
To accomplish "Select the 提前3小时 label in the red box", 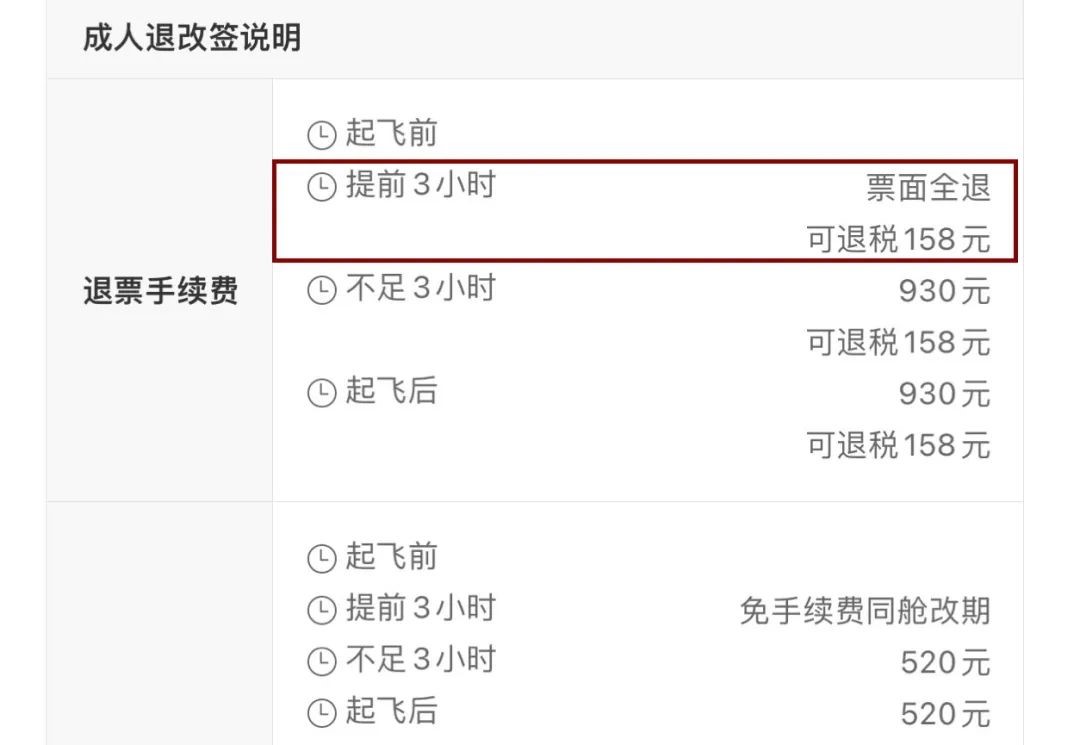I will pyautogui.click(x=420, y=186).
